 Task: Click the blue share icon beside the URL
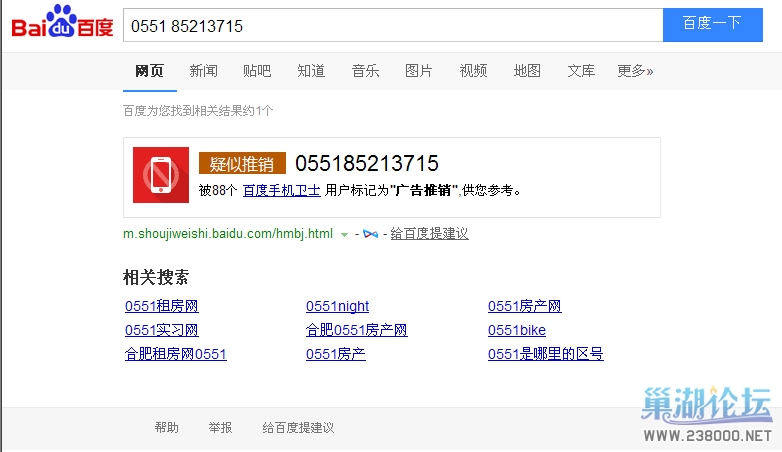tap(370, 233)
